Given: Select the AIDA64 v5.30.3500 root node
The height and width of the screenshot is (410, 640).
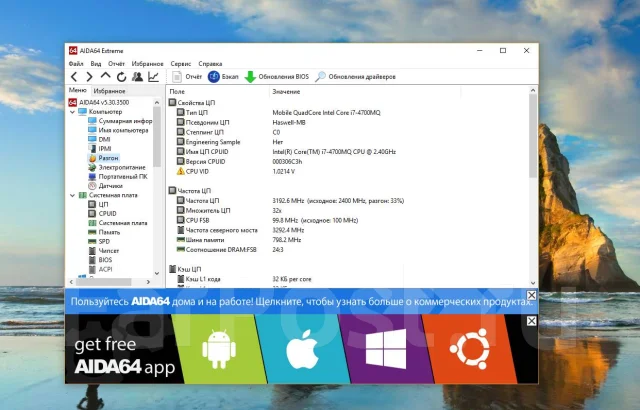Looking at the screenshot, I should tap(99, 102).
